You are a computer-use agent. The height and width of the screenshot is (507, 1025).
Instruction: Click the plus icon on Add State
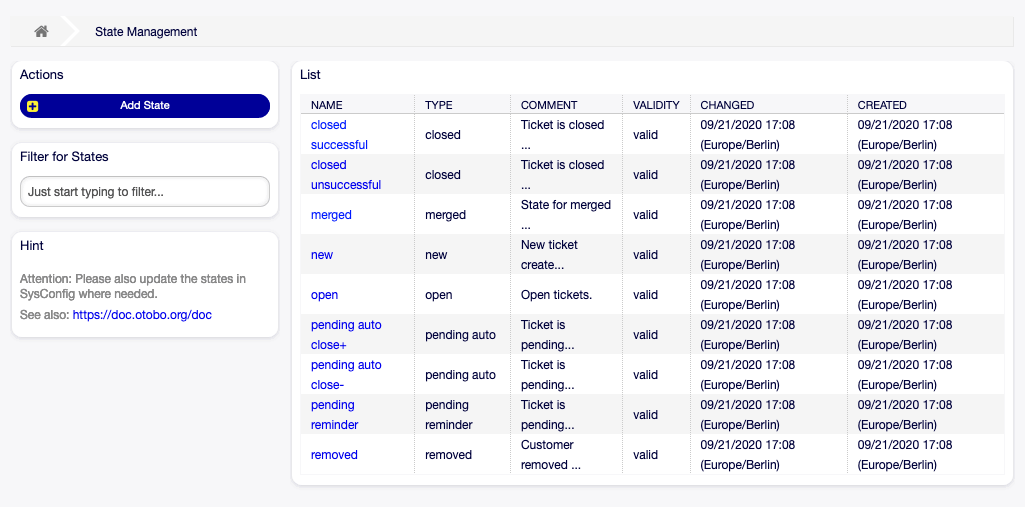pos(33,106)
